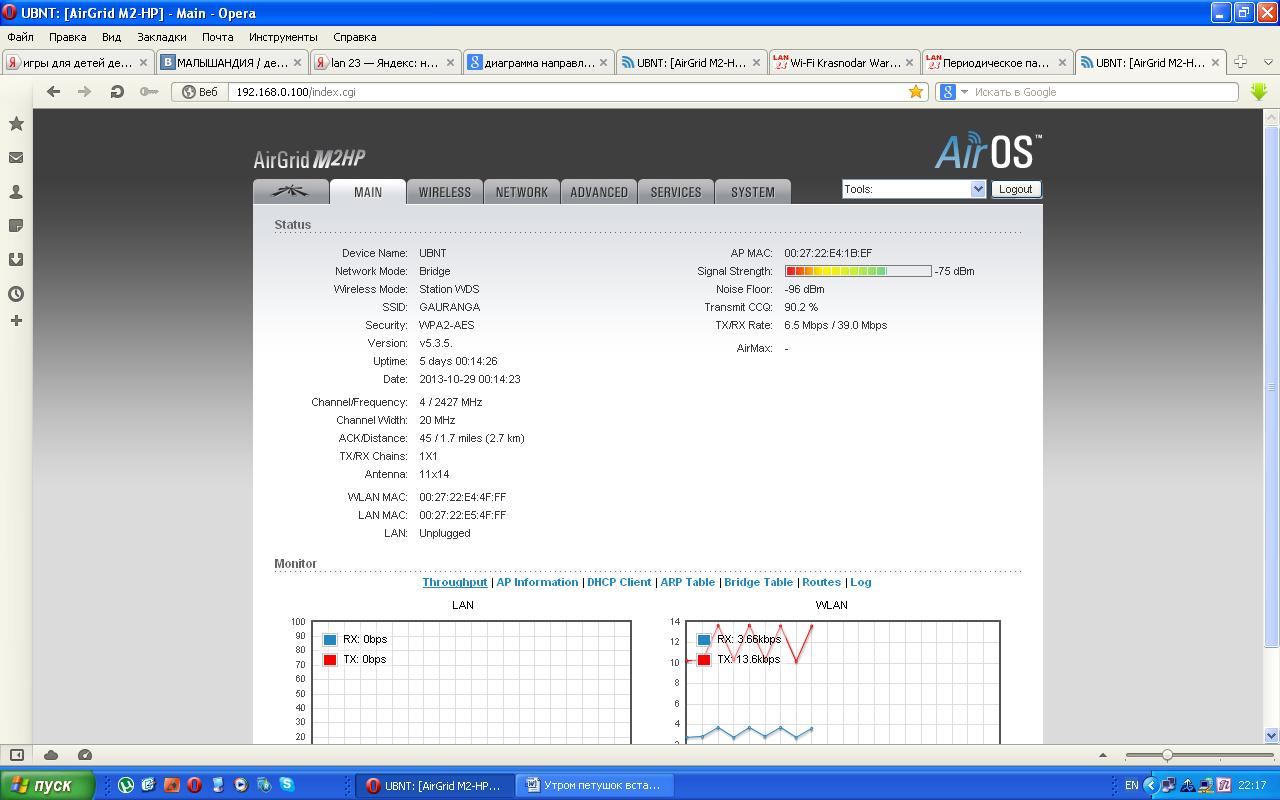The image size is (1280, 800).
Task: Open the Contacts panel person icon
Action: pos(16,192)
